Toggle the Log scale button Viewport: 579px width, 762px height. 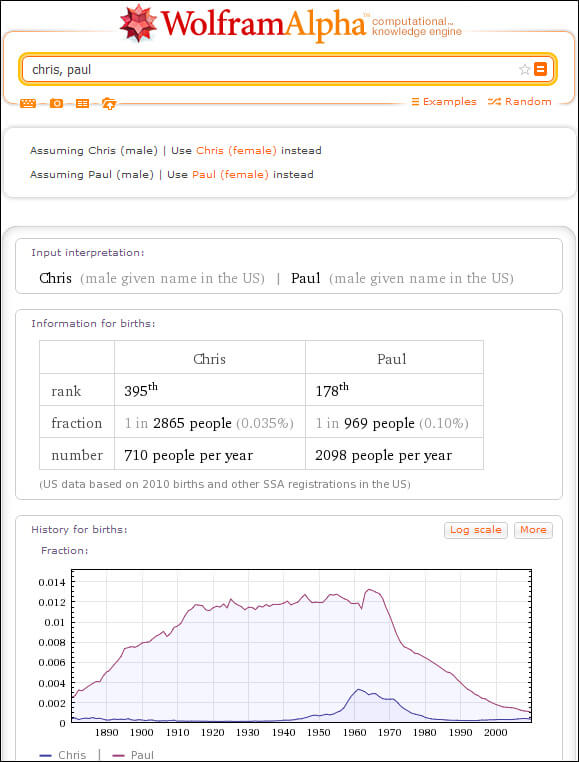[x=476, y=530]
